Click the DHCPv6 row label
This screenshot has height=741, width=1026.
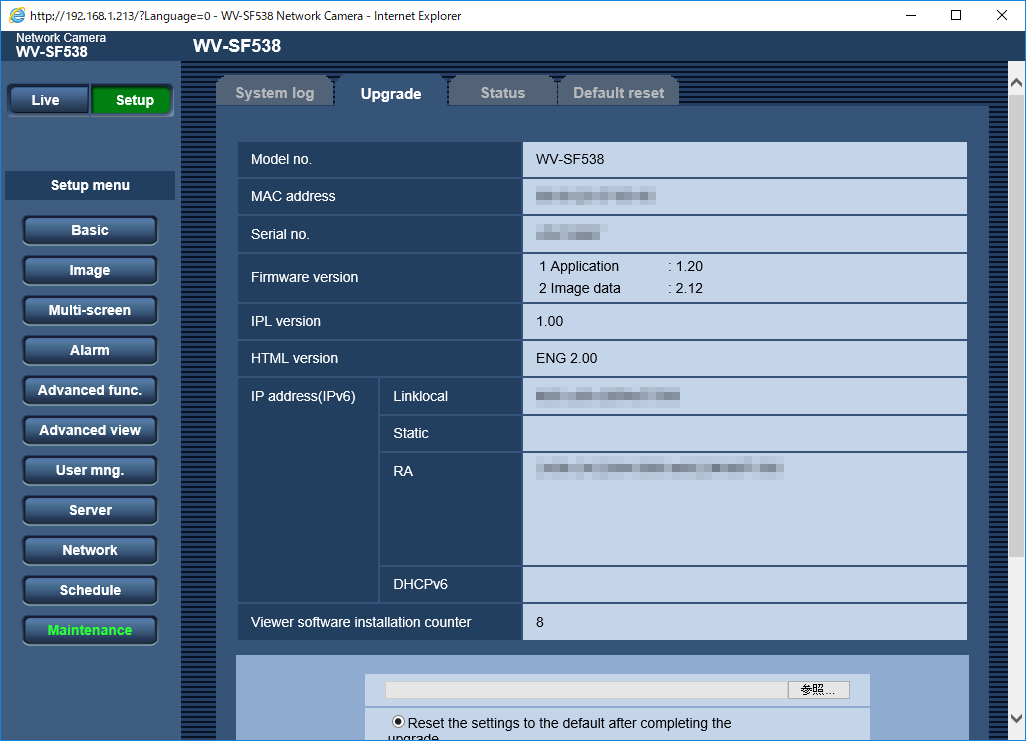[420, 584]
